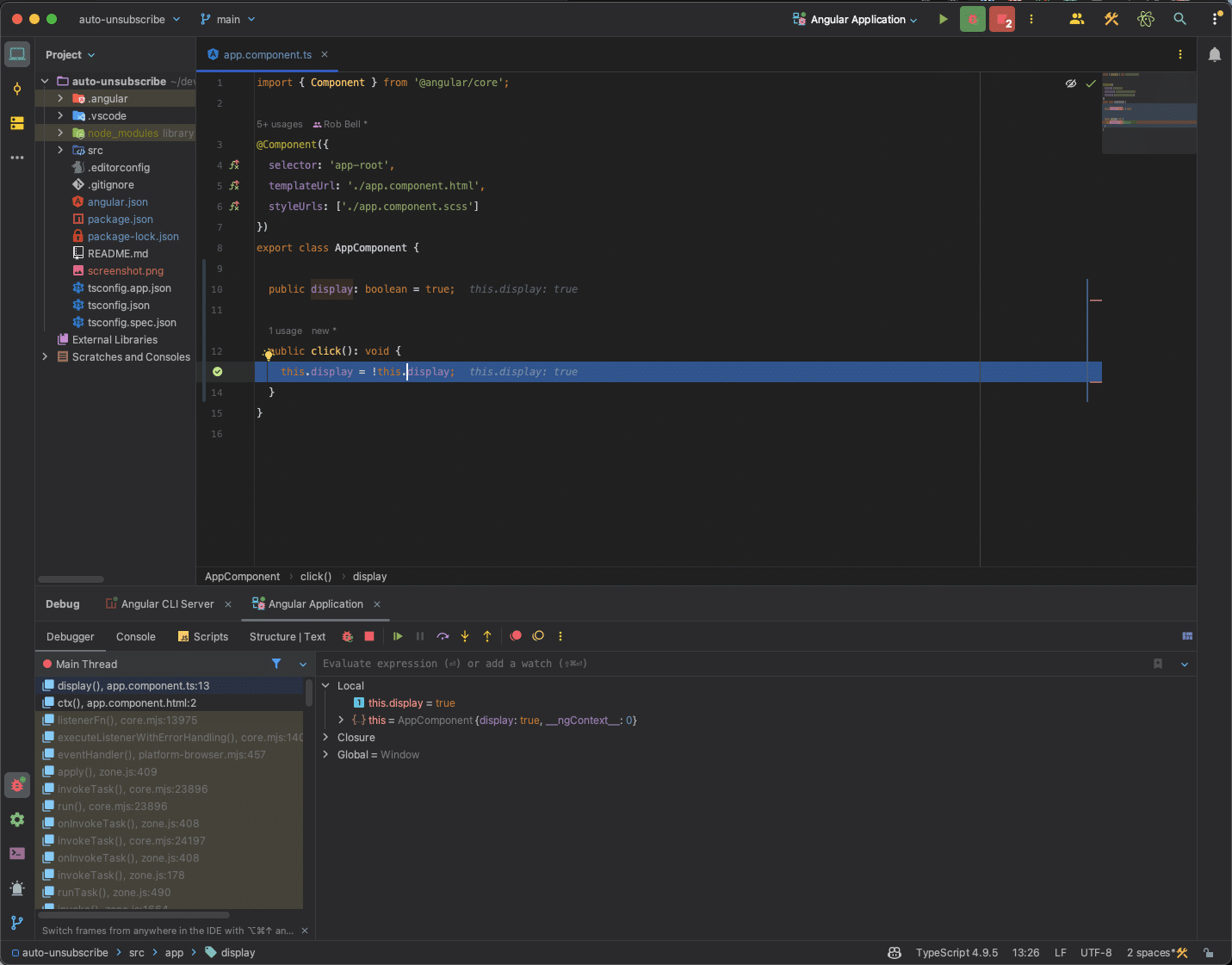Open Search Everywhere magnifier icon
Screen dimensions: 1232x965
tap(1179, 19)
